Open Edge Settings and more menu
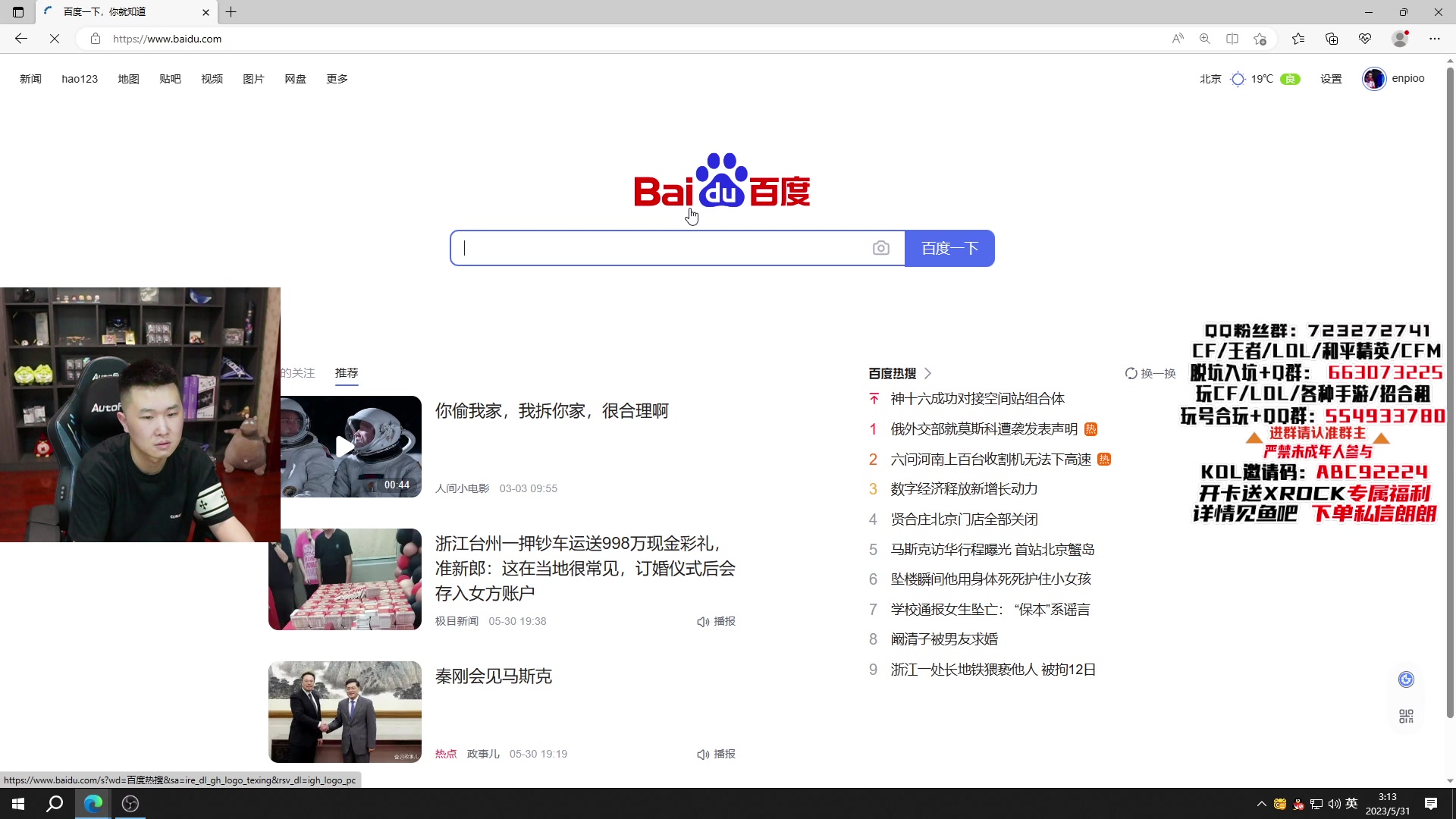 point(1435,39)
